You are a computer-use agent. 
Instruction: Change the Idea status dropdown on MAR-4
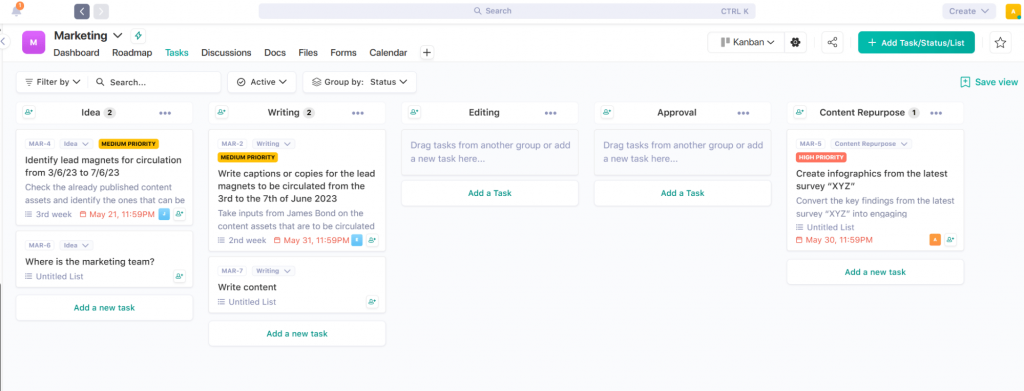tap(76, 144)
